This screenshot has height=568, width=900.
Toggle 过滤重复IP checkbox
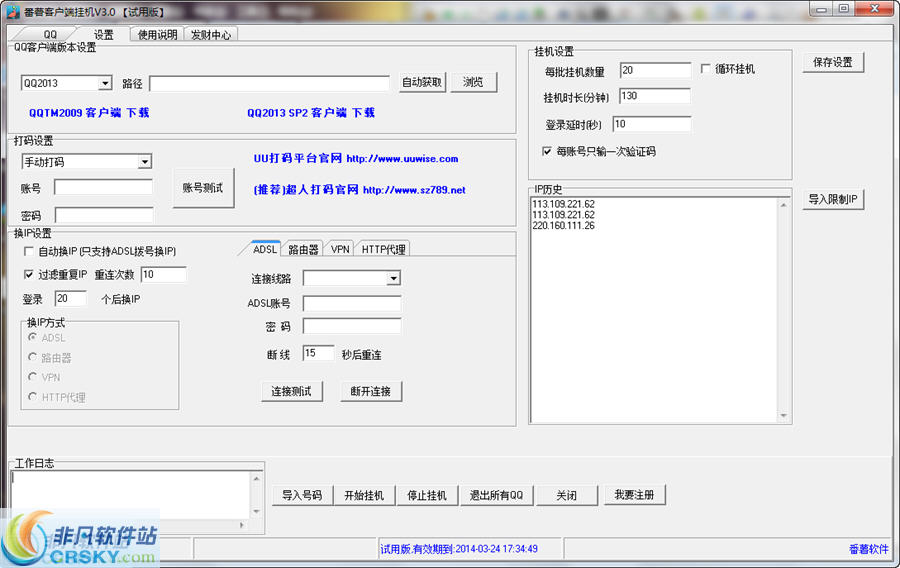click(29, 275)
